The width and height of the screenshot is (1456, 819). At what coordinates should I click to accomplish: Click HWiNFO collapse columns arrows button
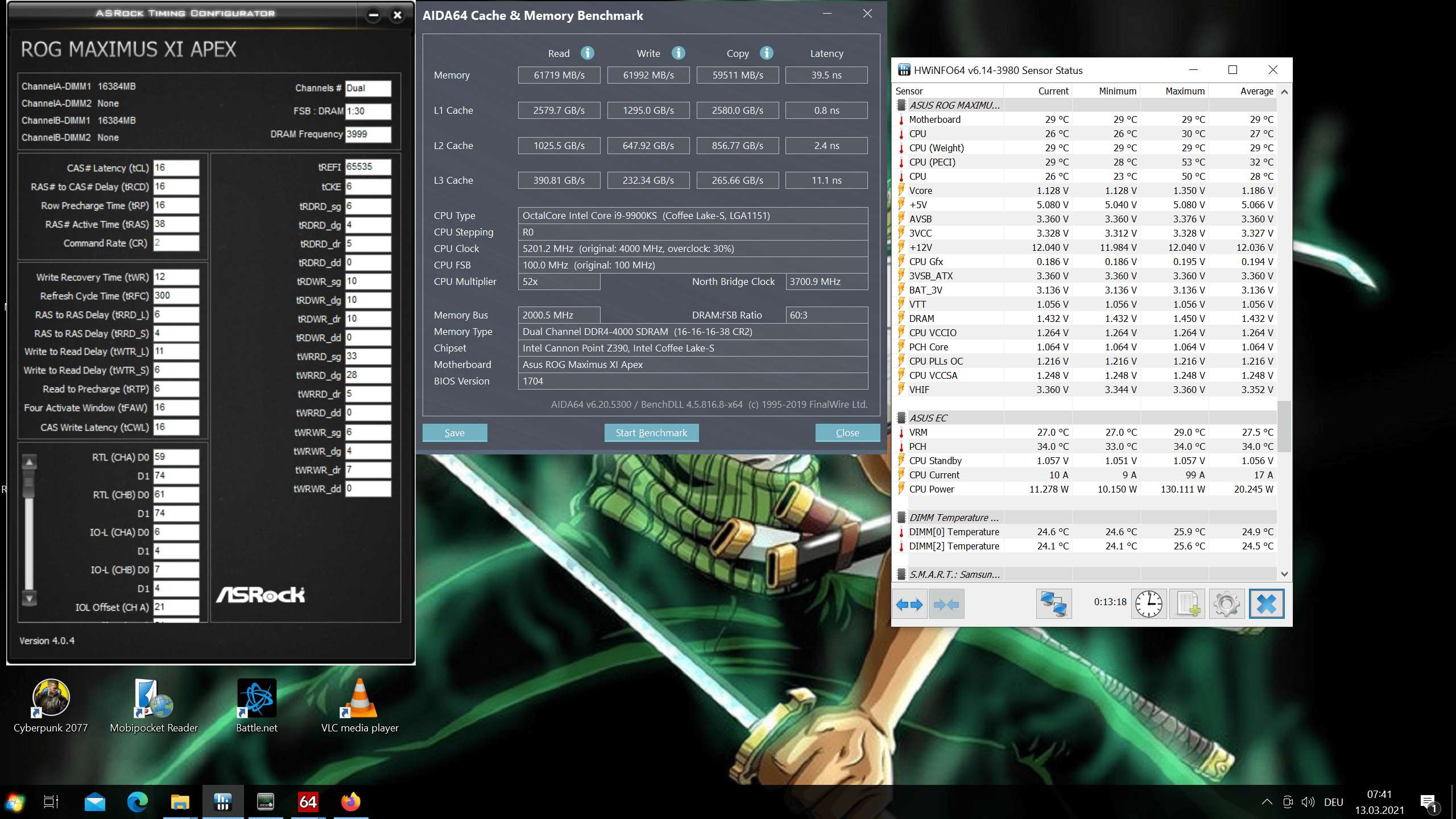click(x=946, y=604)
